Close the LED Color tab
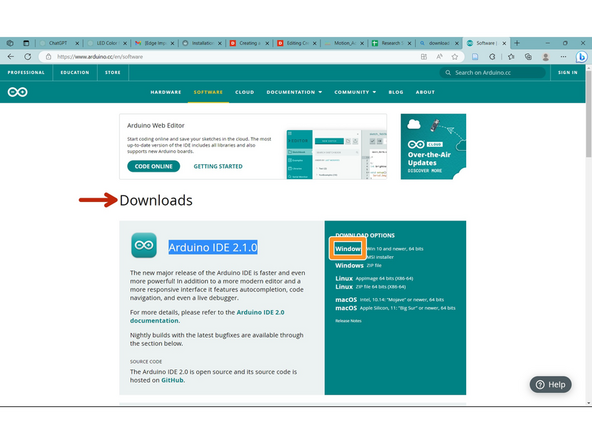Viewport: 592px width, 444px height. (125, 43)
